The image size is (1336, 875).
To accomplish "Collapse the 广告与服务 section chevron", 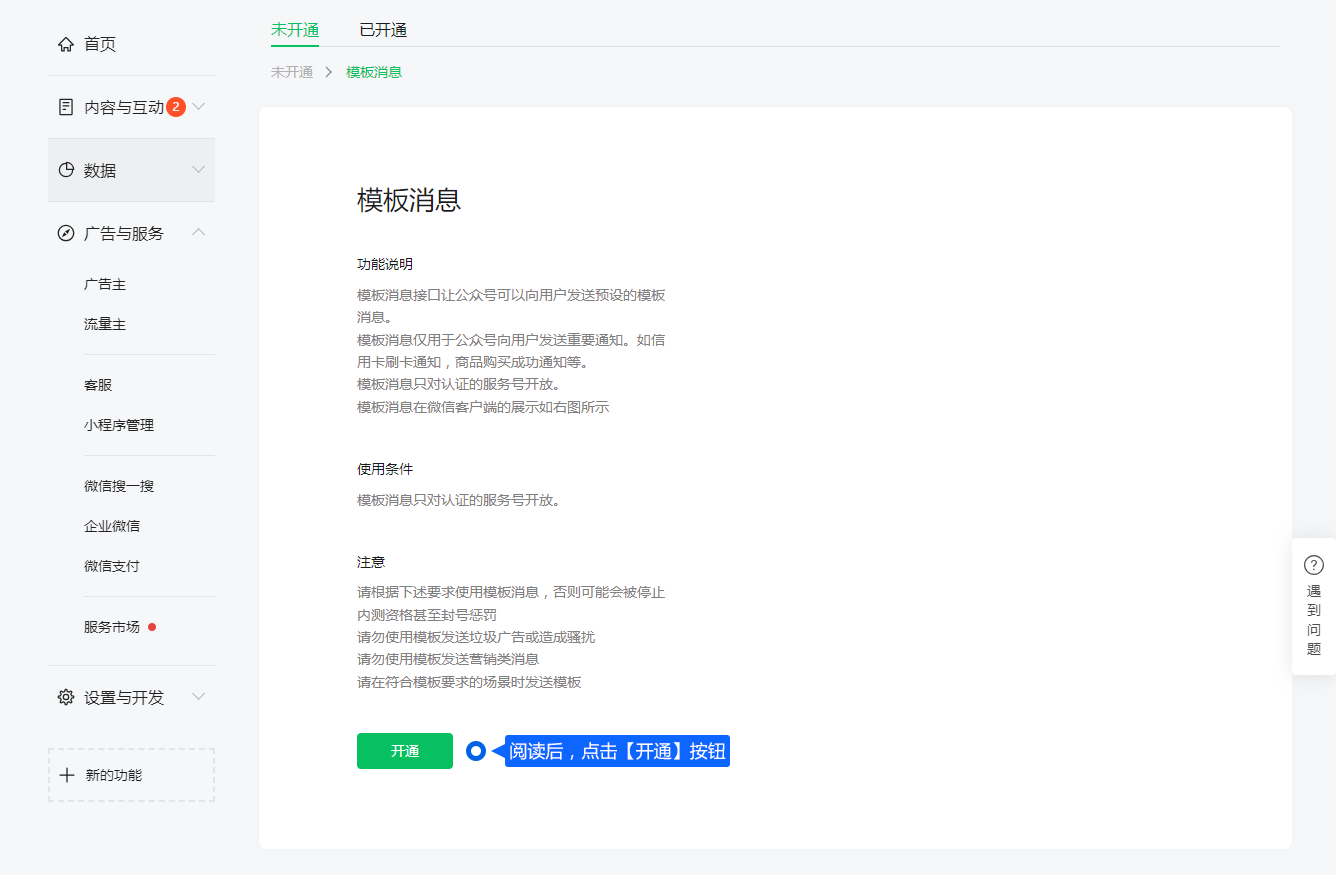I will pos(198,233).
